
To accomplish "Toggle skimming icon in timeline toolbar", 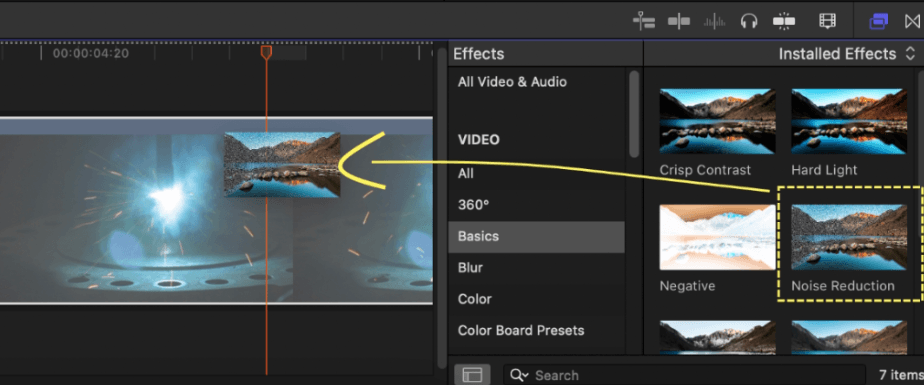I will 679,22.
